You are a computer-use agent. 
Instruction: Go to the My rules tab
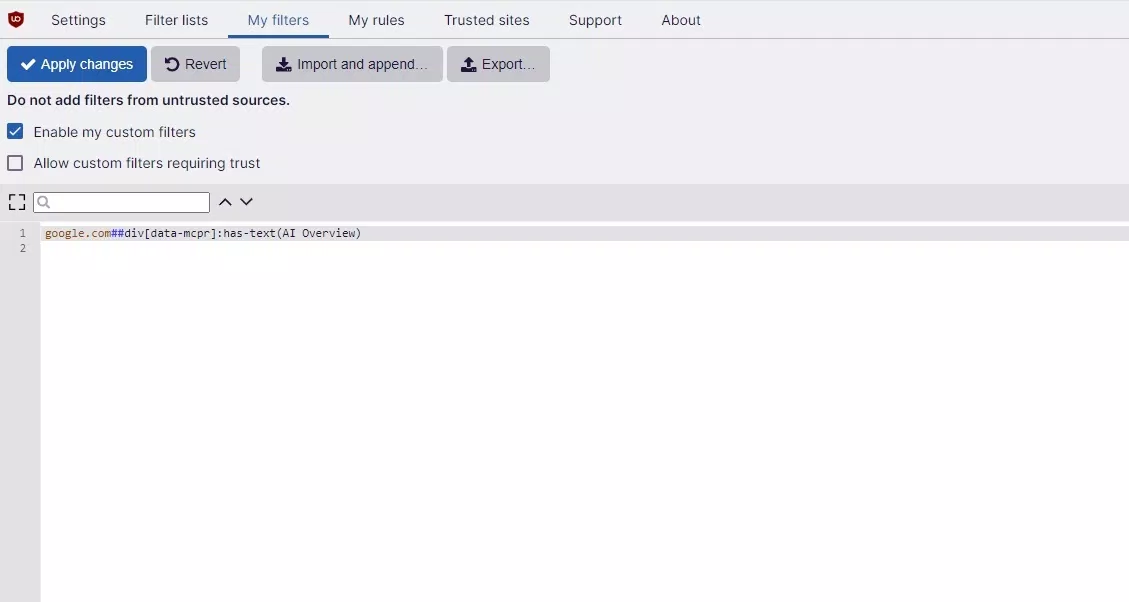point(376,20)
